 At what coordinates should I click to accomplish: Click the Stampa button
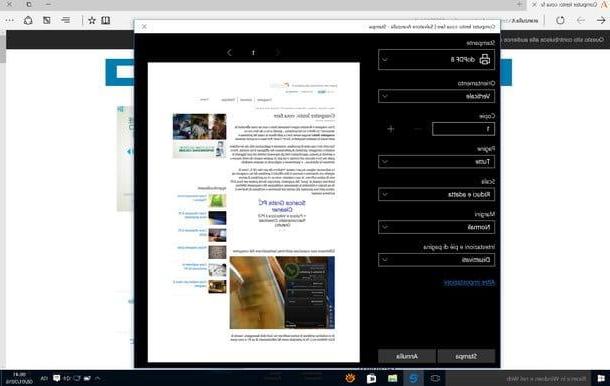point(466,356)
